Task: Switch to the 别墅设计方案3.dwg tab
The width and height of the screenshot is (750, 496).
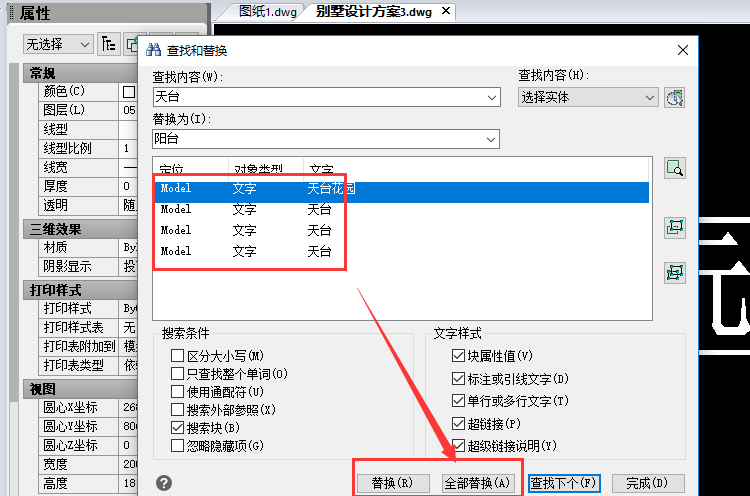Action: pos(374,11)
